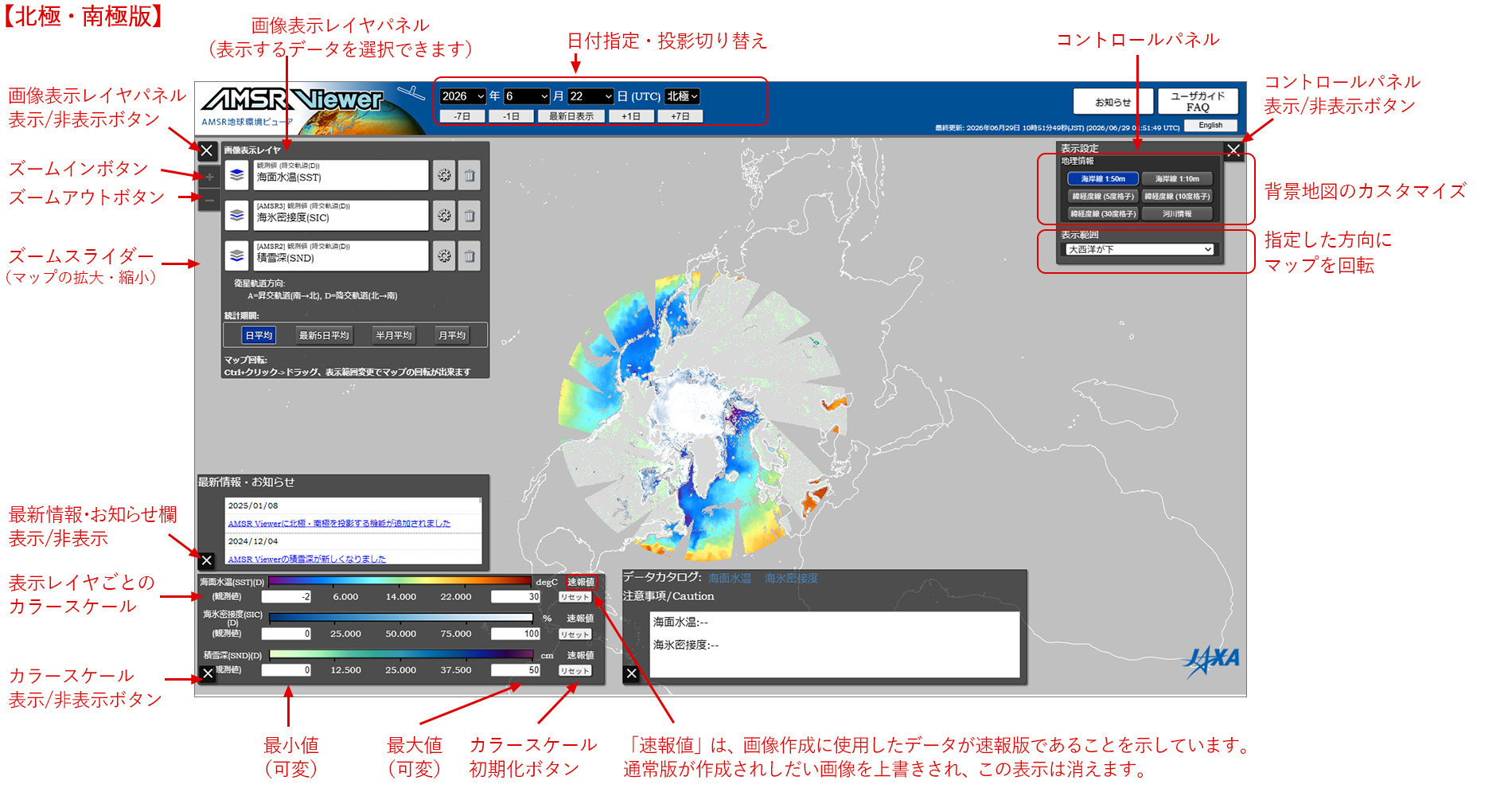The width and height of the screenshot is (1512, 796).
Task: Open the day dropdown showing 22
Action: point(590,96)
